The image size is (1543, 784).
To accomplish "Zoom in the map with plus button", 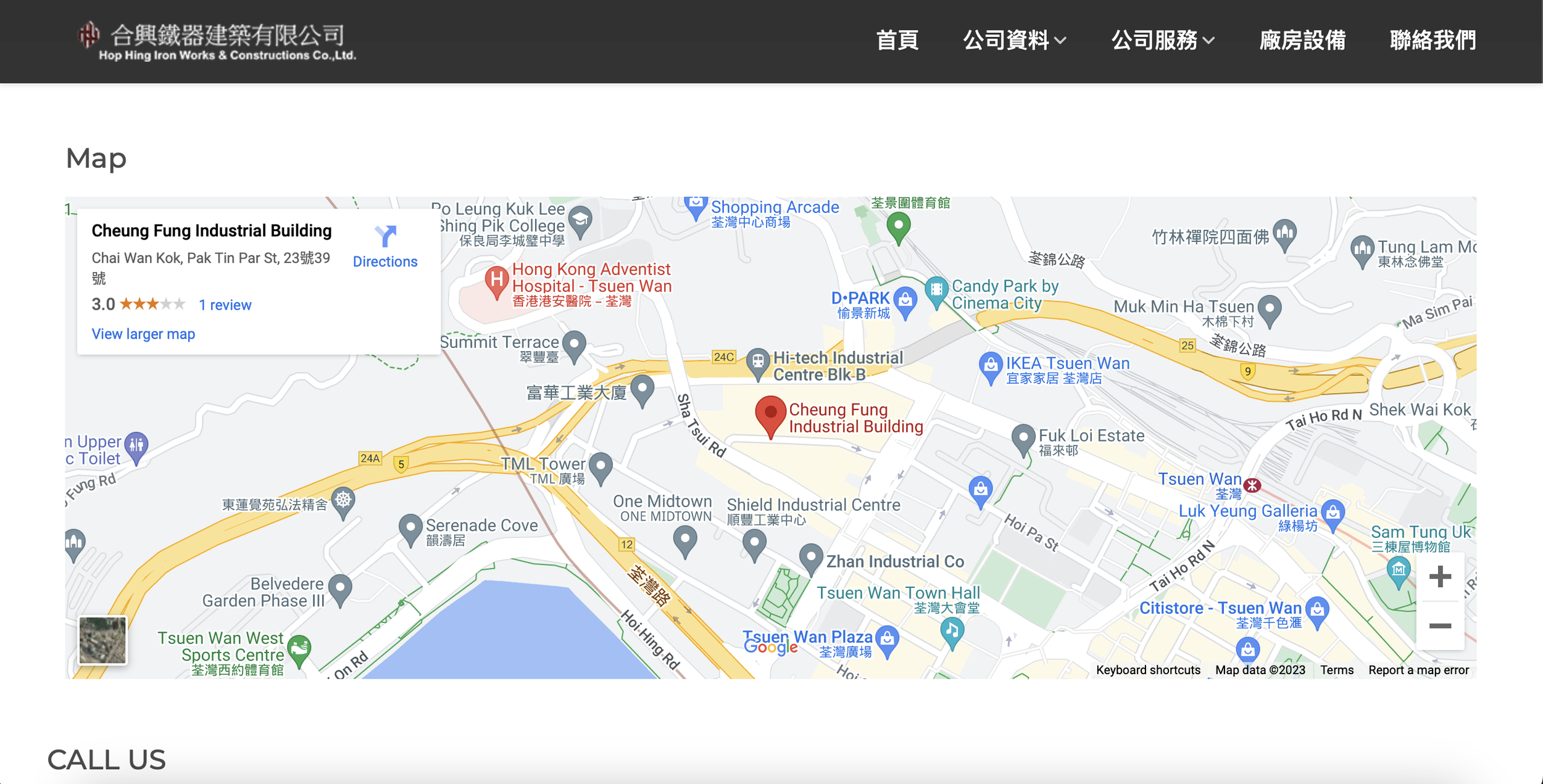I will (x=1439, y=577).
